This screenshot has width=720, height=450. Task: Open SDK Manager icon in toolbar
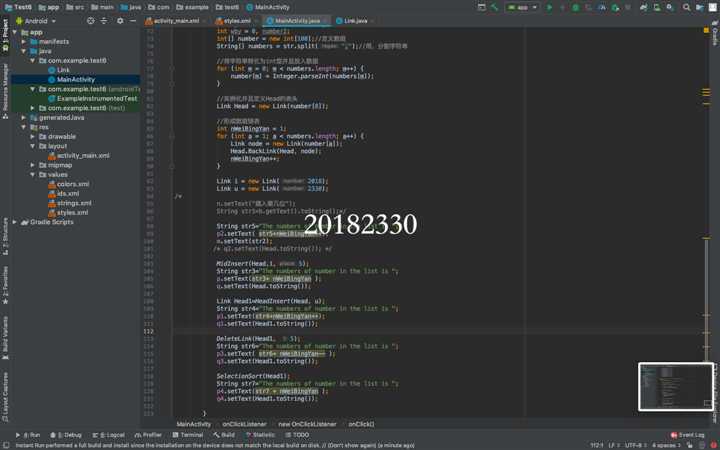[670, 7]
